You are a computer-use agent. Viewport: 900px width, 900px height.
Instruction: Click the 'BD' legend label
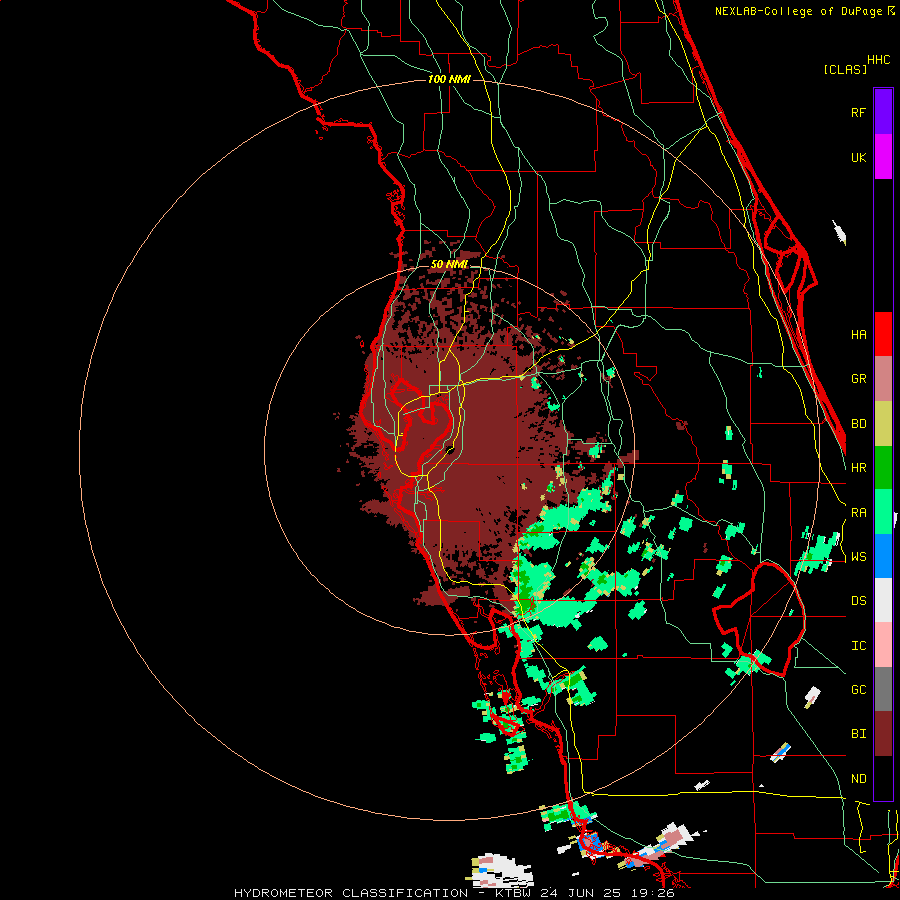tap(858, 424)
